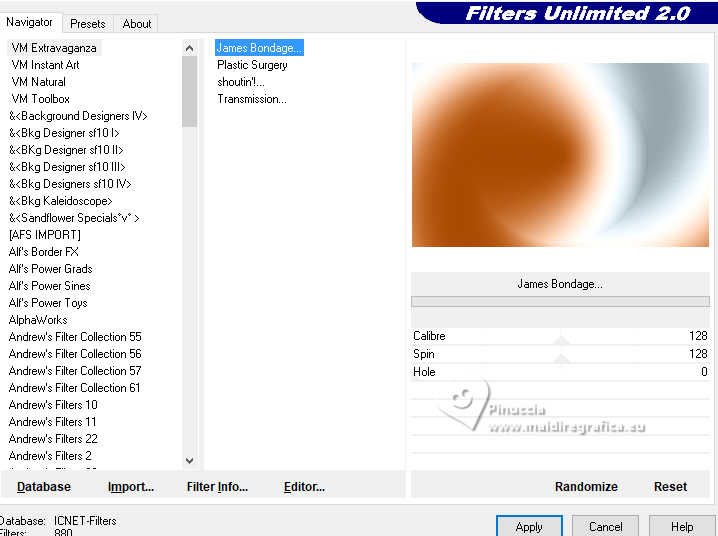Select &<Bkg Designers sf10 IV> category
The image size is (718, 536).
(x=70, y=184)
